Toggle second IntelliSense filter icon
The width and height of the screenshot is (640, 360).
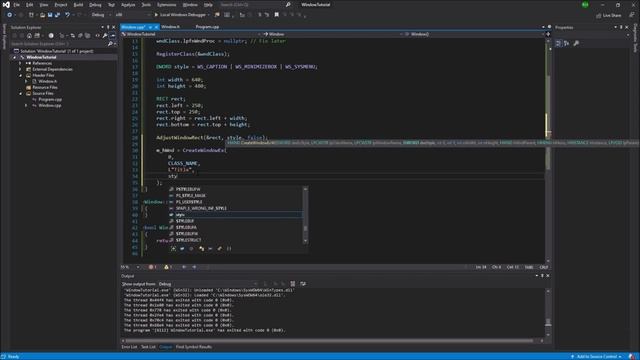click(x=182, y=249)
